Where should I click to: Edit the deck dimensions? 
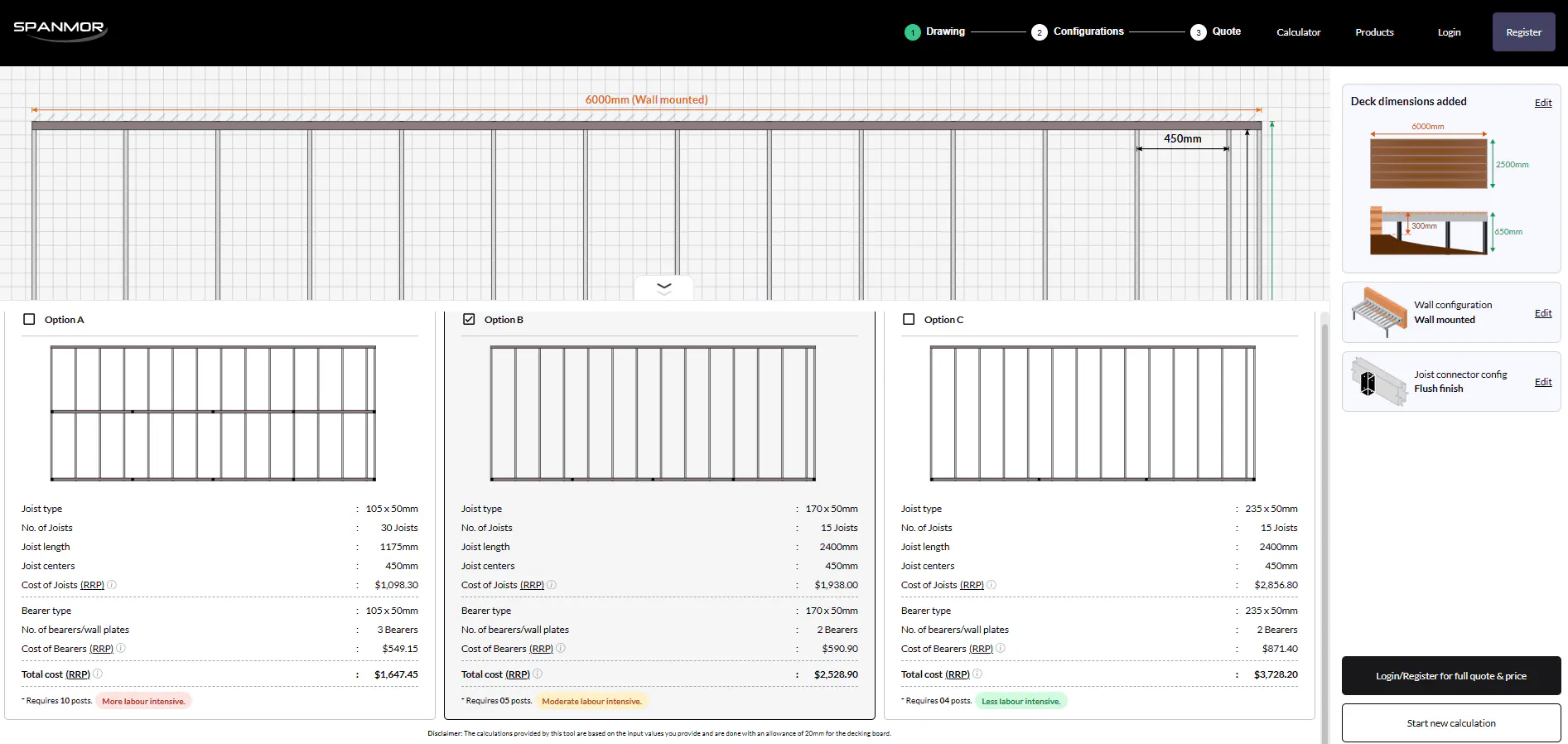click(1542, 103)
